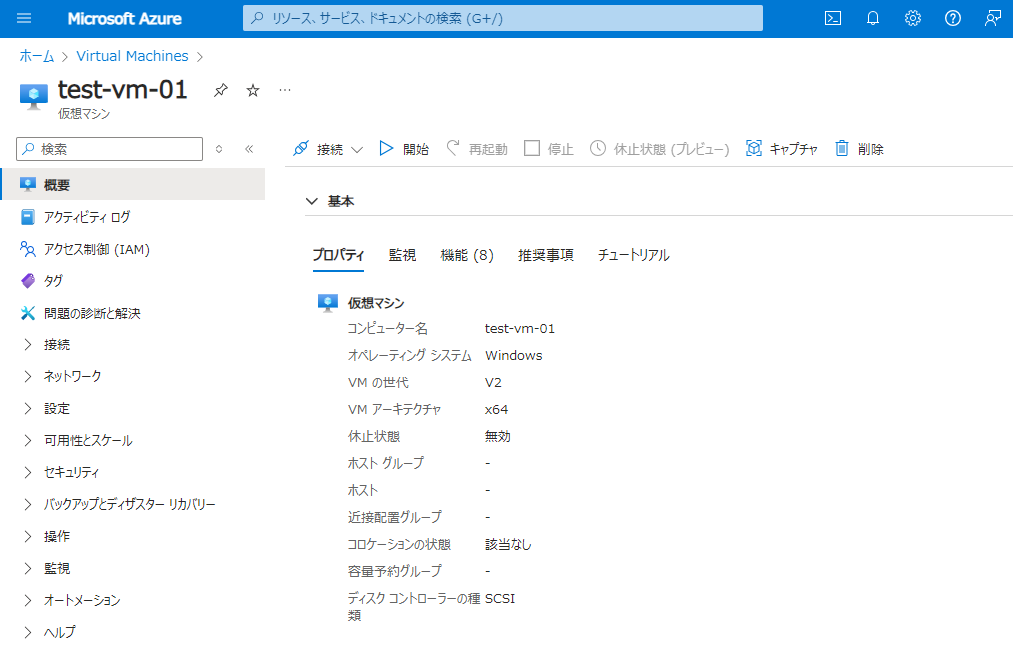This screenshot has width=1013, height=671.
Task: Open the more options ellipsis beside title
Action: (285, 90)
